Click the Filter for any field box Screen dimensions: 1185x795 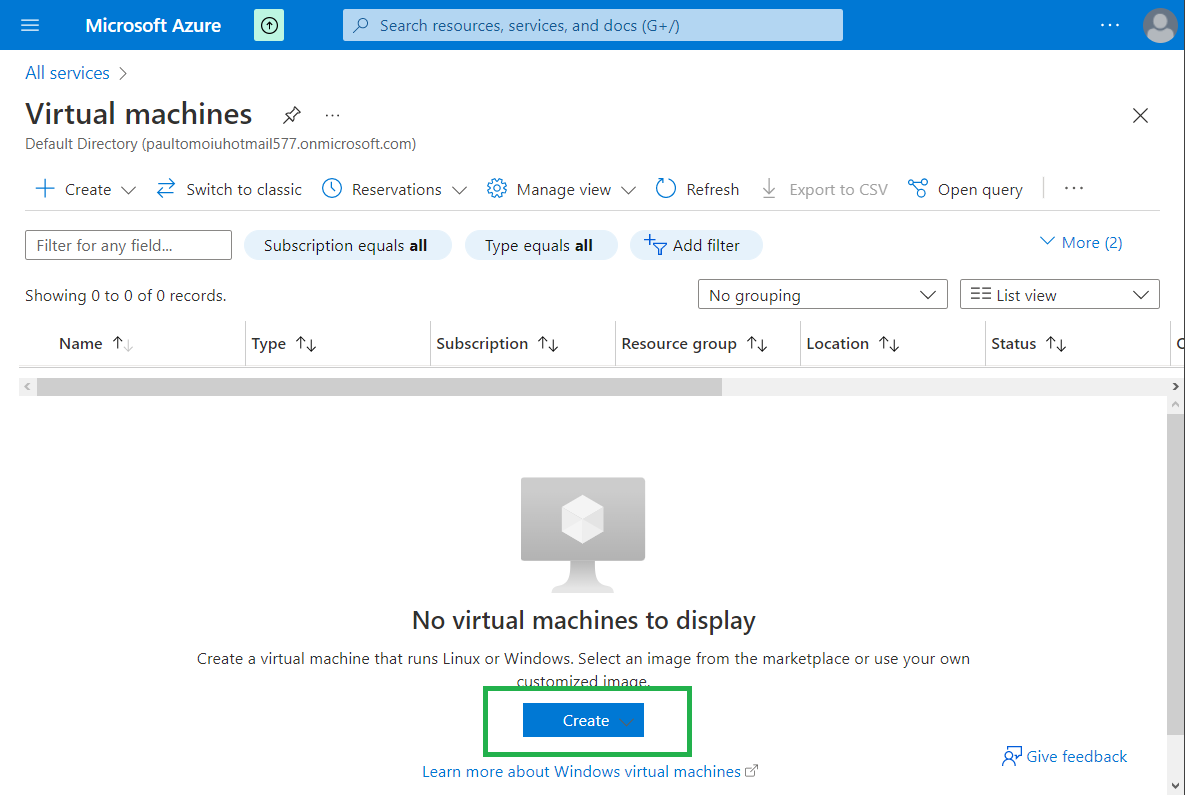pos(128,245)
